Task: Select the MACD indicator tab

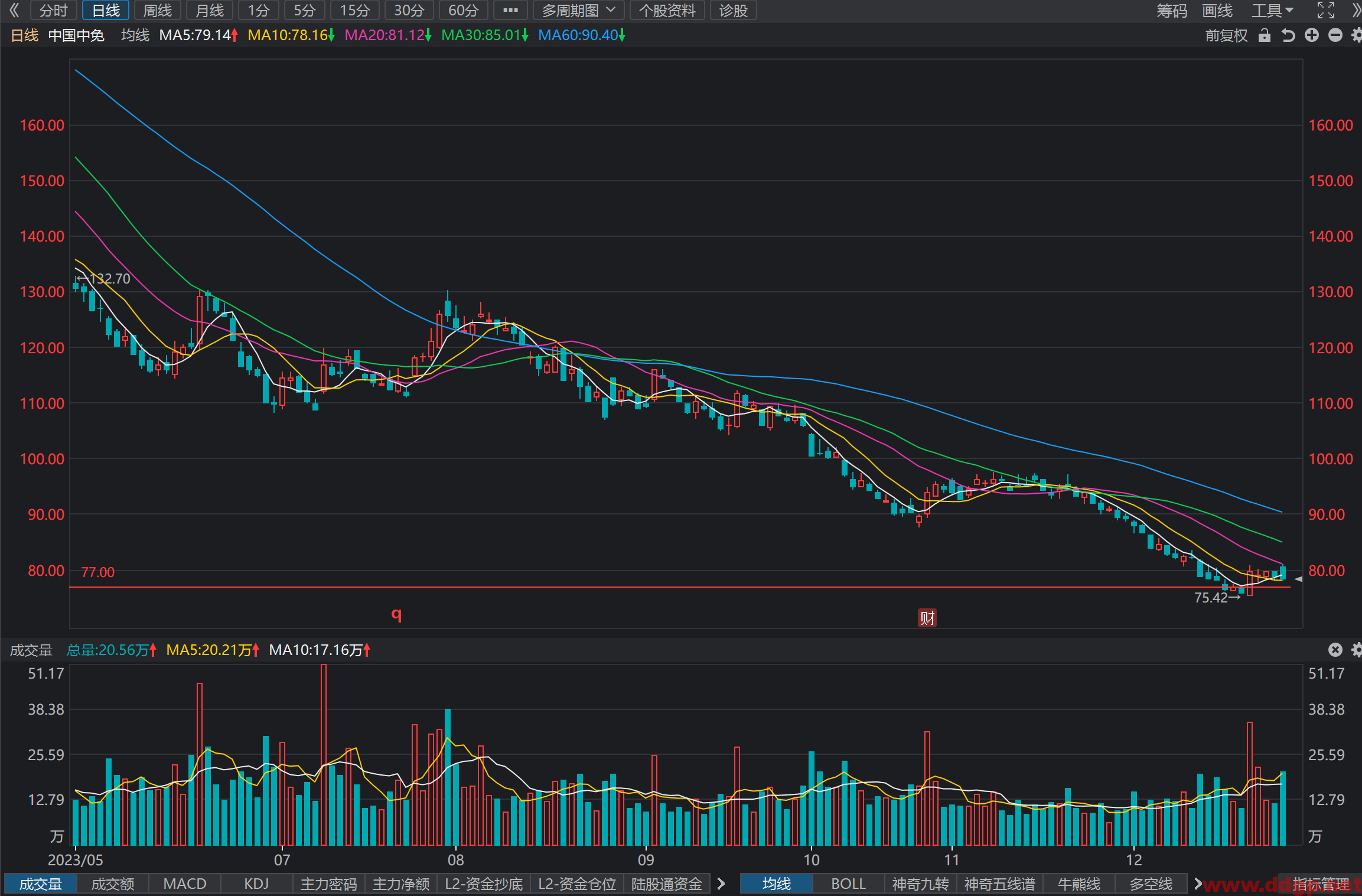Action: [x=185, y=884]
